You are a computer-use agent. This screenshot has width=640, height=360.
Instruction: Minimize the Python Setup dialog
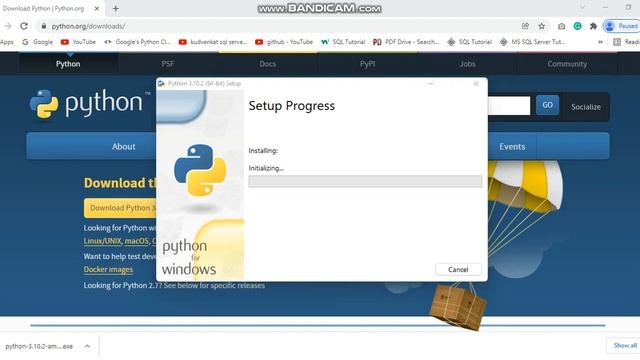[431, 83]
